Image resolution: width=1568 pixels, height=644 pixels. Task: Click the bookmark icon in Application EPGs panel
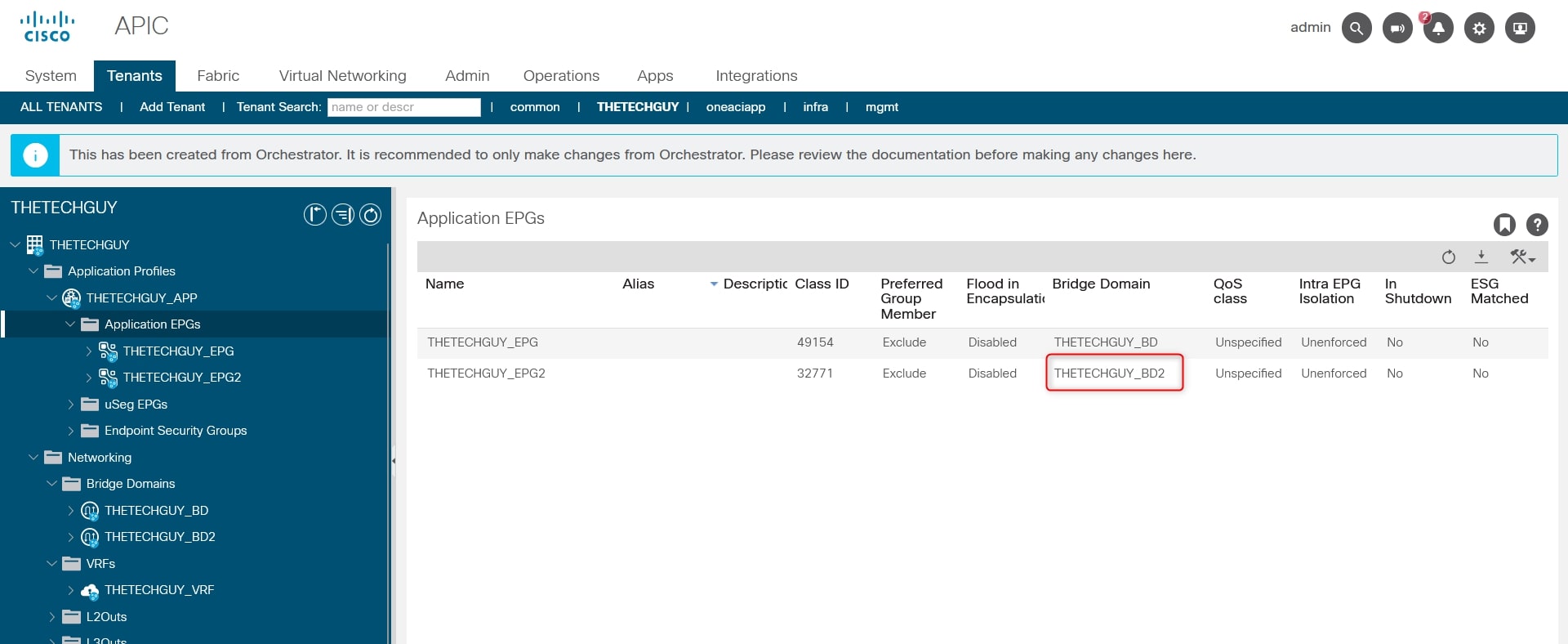[1504, 225]
